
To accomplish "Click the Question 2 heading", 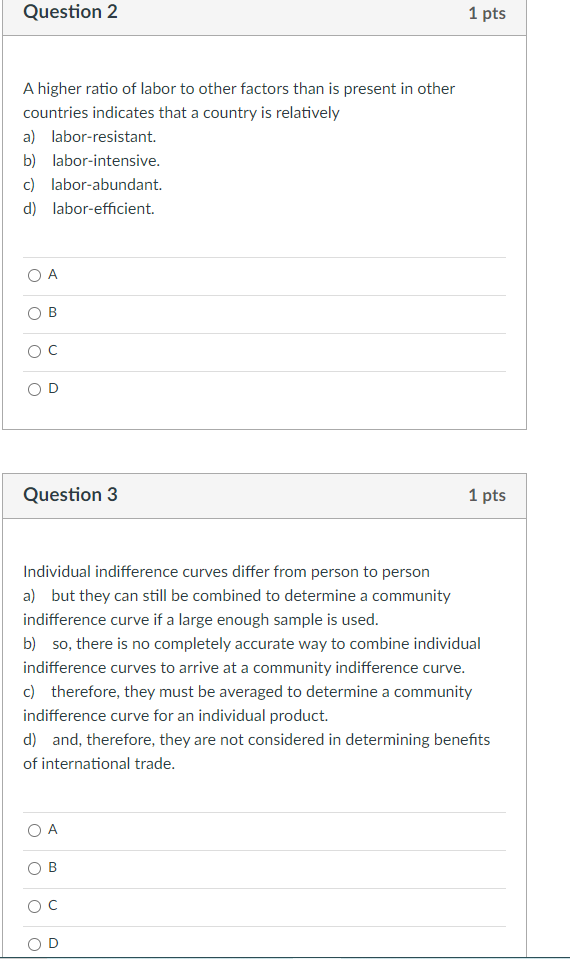I will 70,12.
